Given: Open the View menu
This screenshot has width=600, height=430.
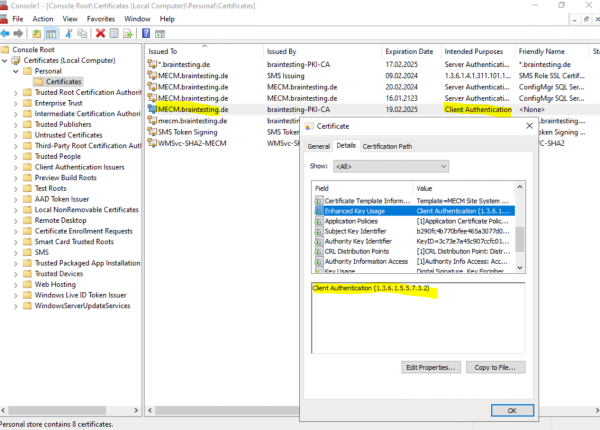Looking at the screenshot, I should (70, 19).
